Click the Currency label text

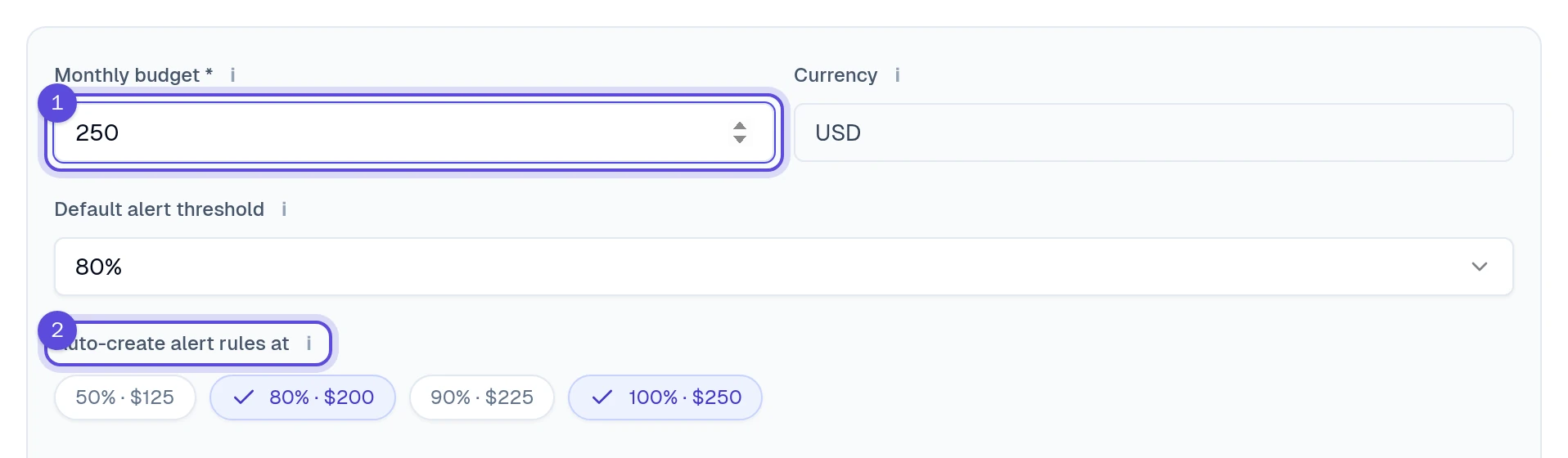click(836, 75)
